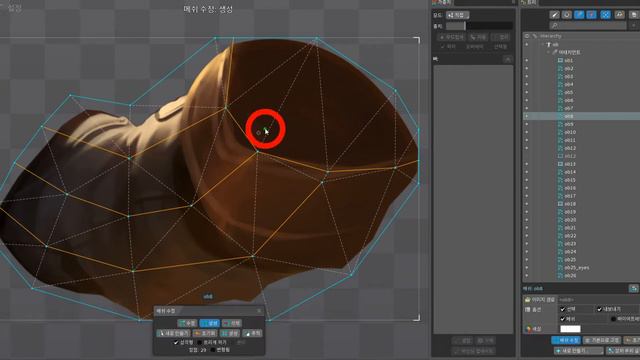Click 추적 (Trace) in mesh edit dialog
The width and height of the screenshot is (640, 360).
tap(252, 333)
